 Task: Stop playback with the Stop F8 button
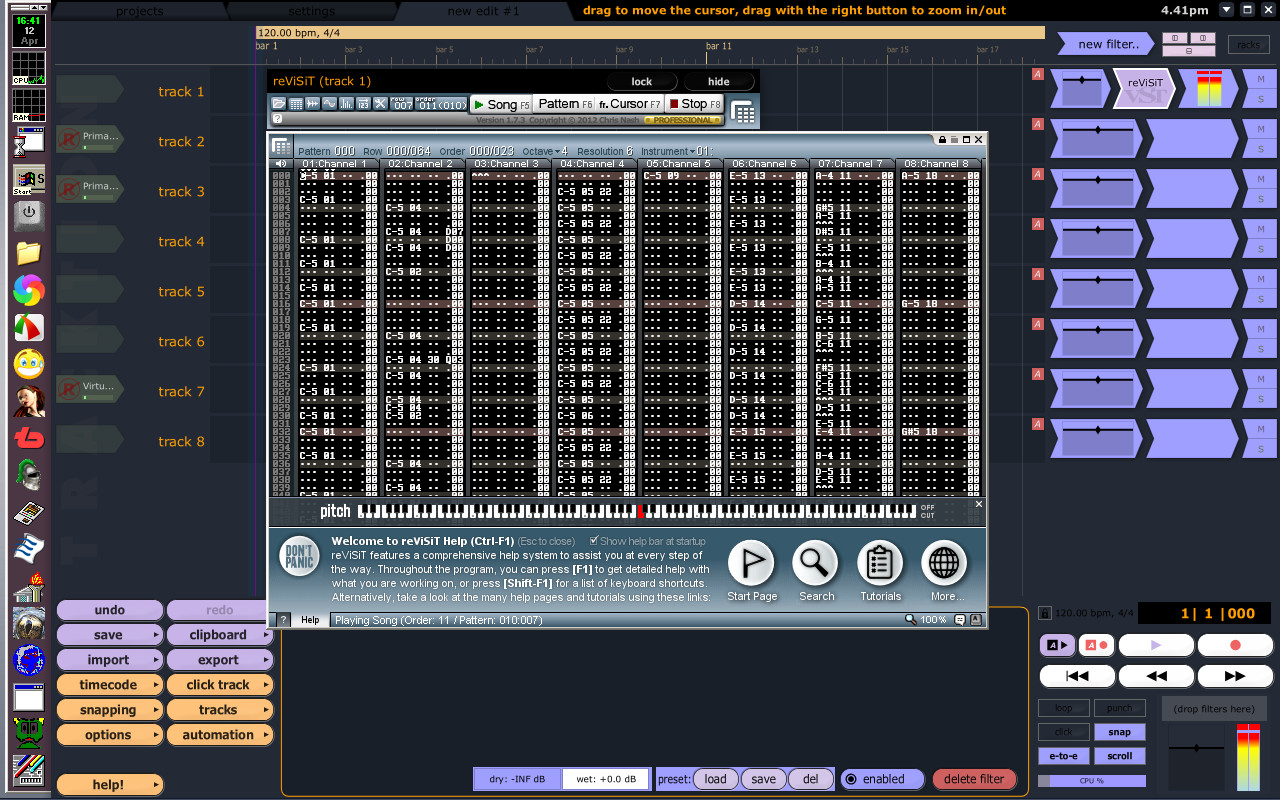coord(695,104)
